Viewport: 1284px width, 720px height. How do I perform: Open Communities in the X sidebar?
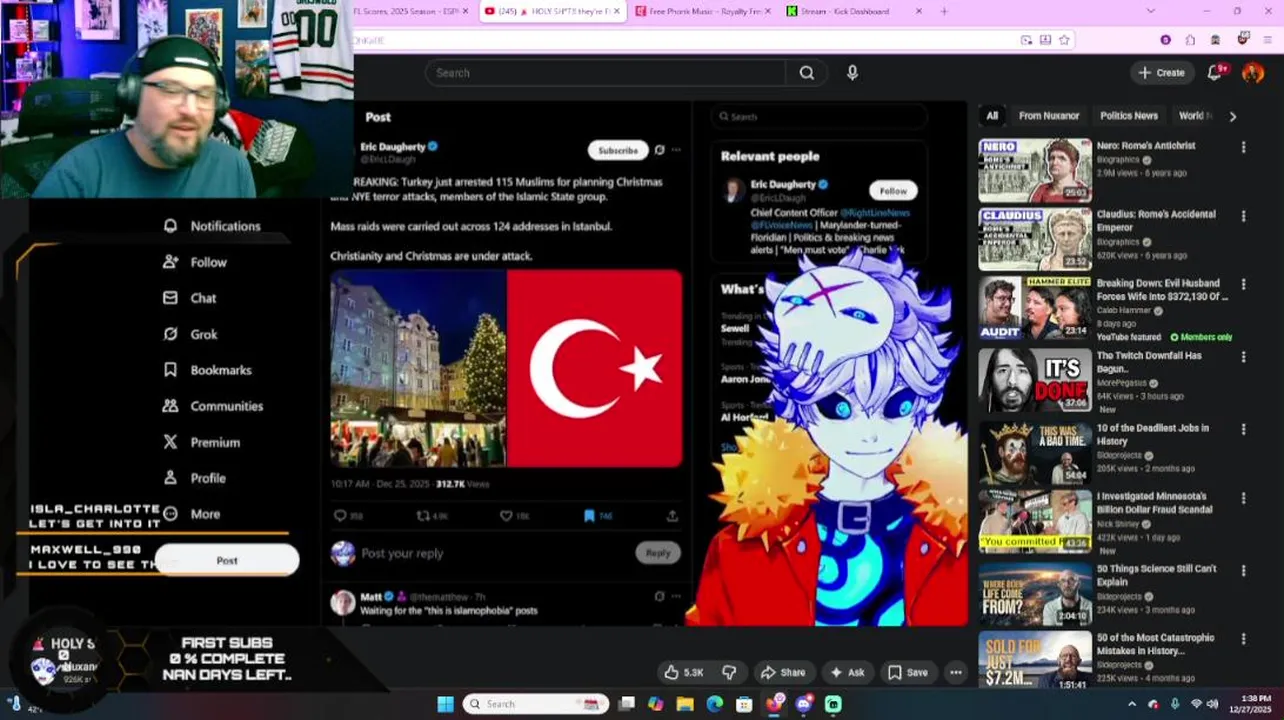(213, 406)
